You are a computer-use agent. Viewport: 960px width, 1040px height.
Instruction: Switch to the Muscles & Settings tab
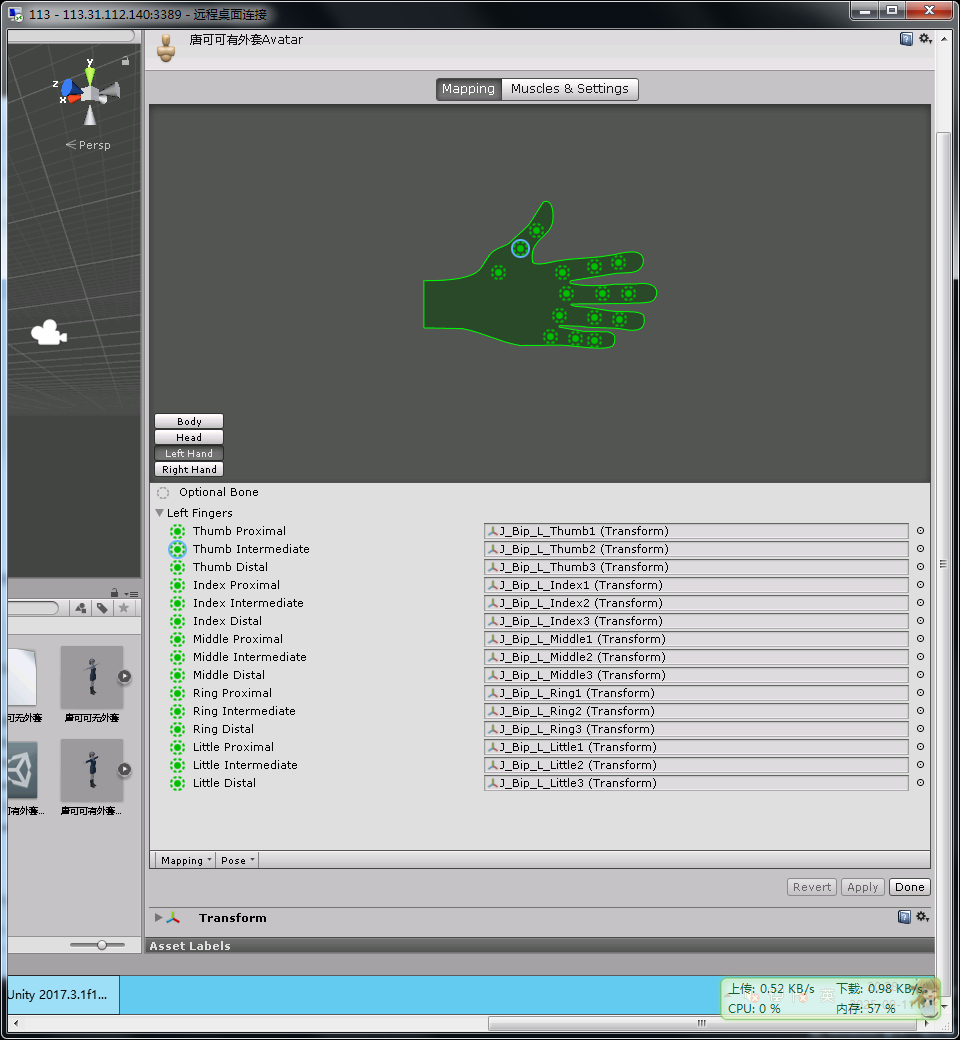pos(570,89)
